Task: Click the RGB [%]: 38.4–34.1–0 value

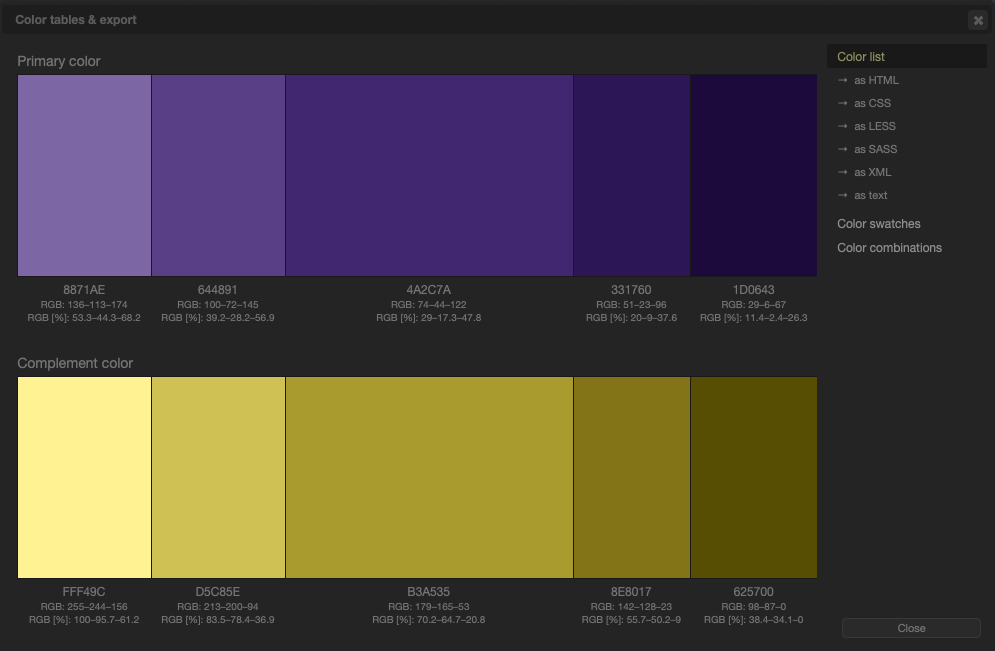Action: tap(753, 620)
